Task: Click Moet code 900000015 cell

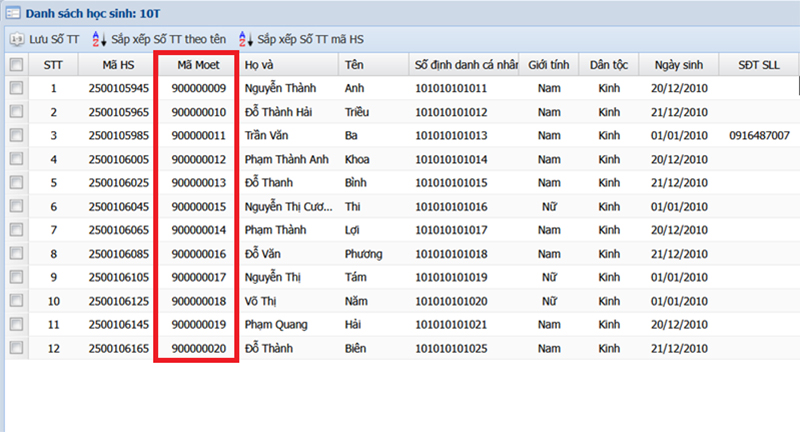Action: coord(198,207)
